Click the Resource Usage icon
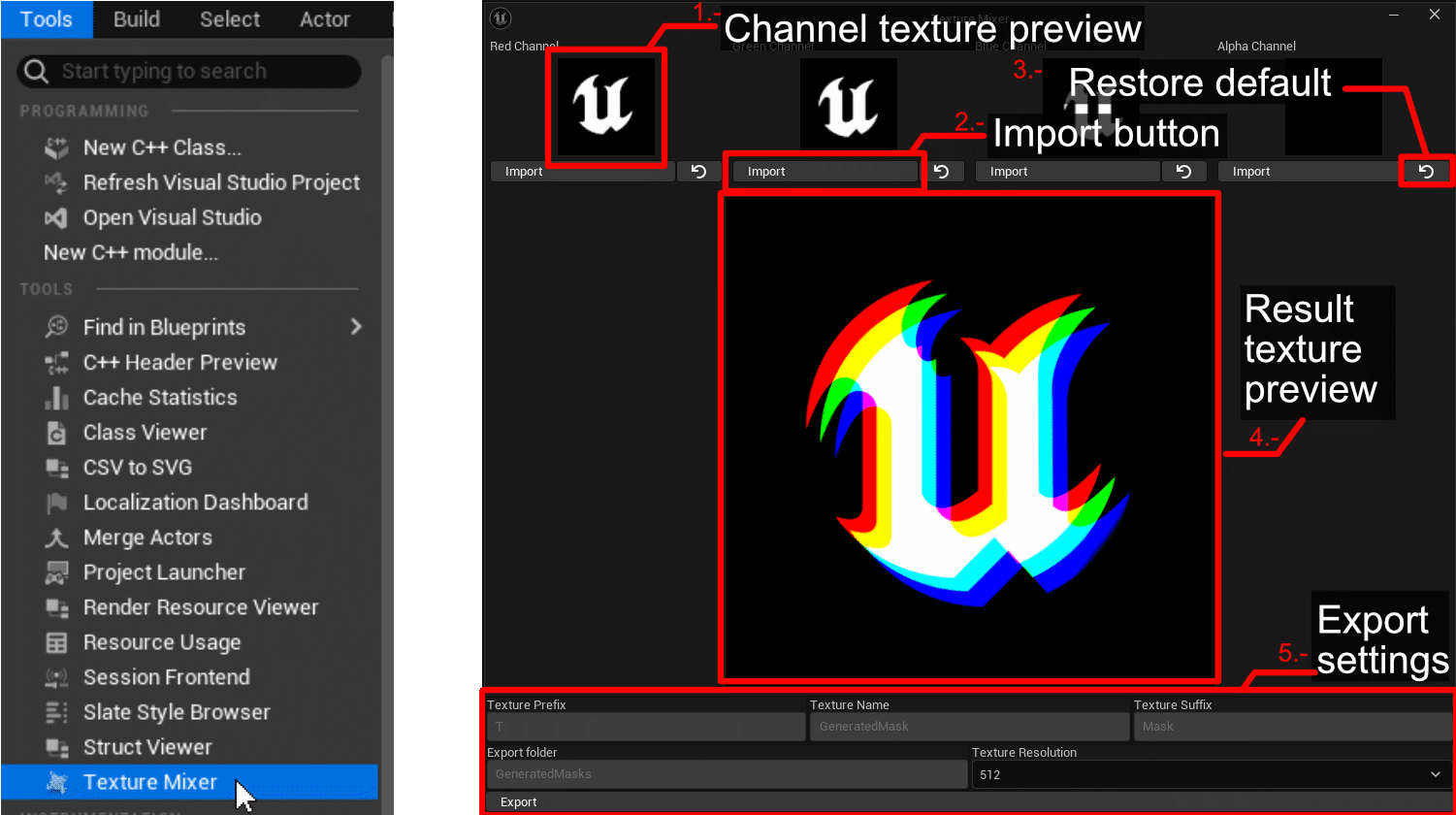The width and height of the screenshot is (1456, 815). pos(57,642)
